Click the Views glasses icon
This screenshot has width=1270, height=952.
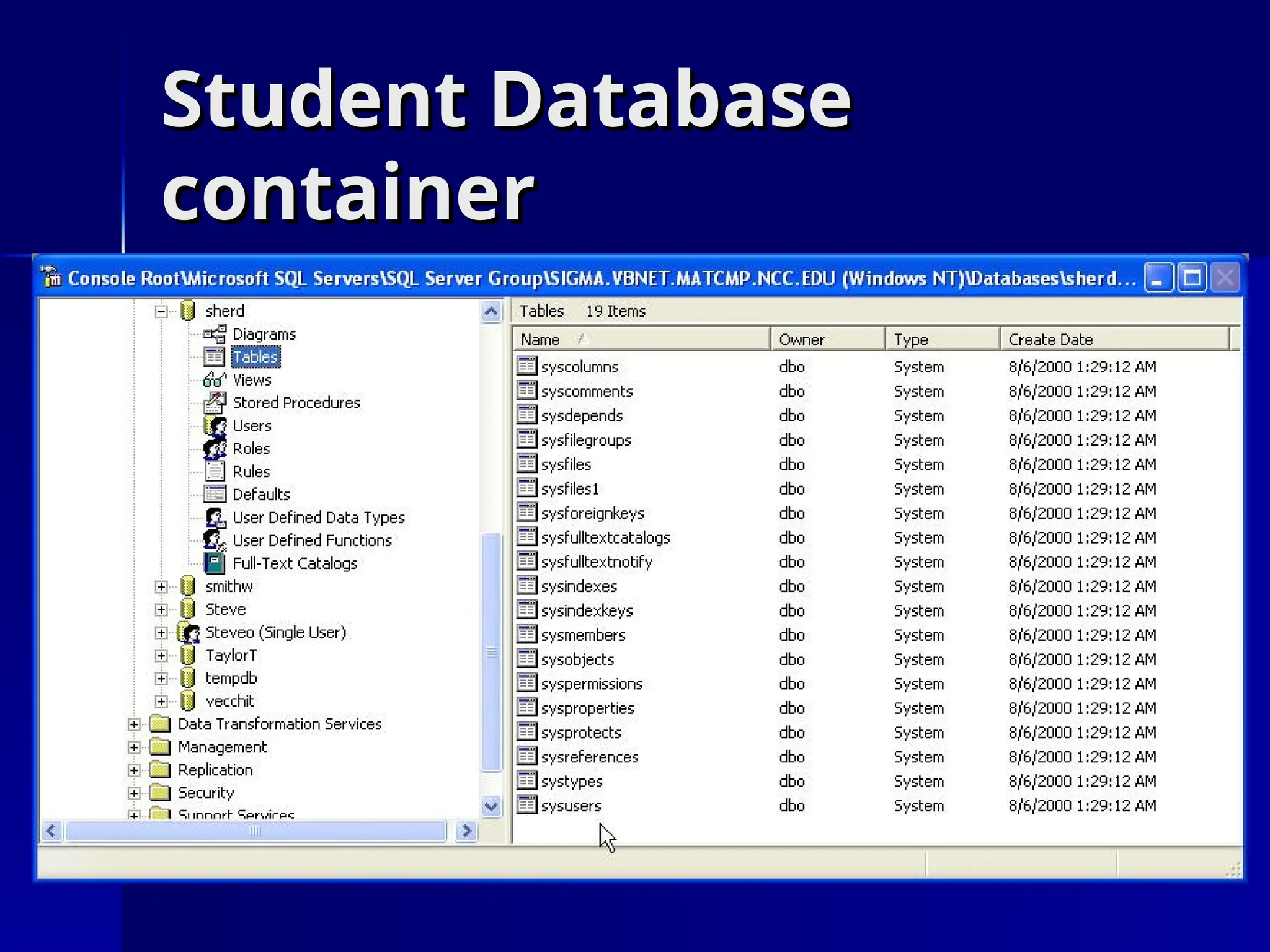point(215,379)
